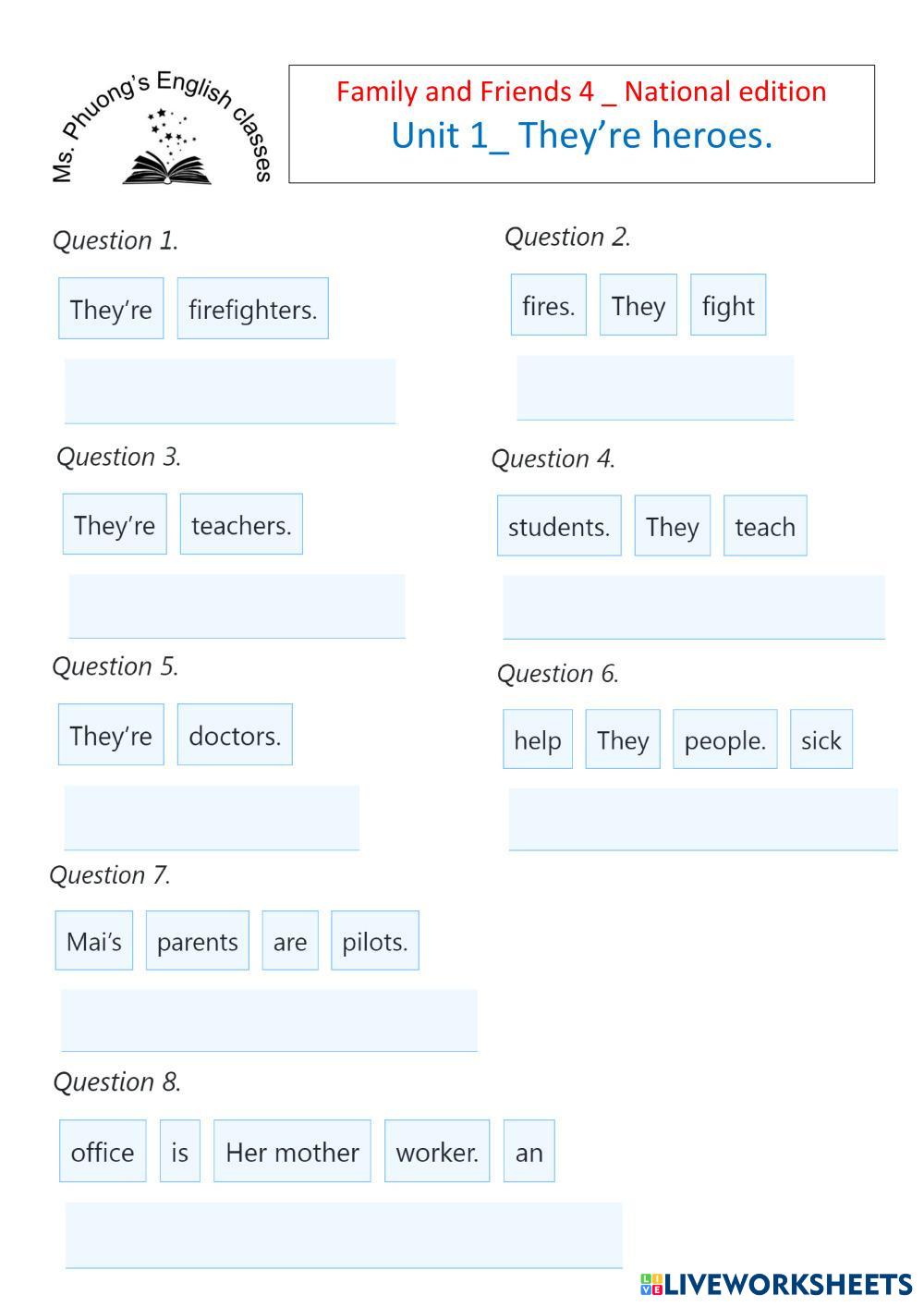Click the 'help' word tile
Image resolution: width=924 pixels, height=1307 pixels.
(x=537, y=739)
